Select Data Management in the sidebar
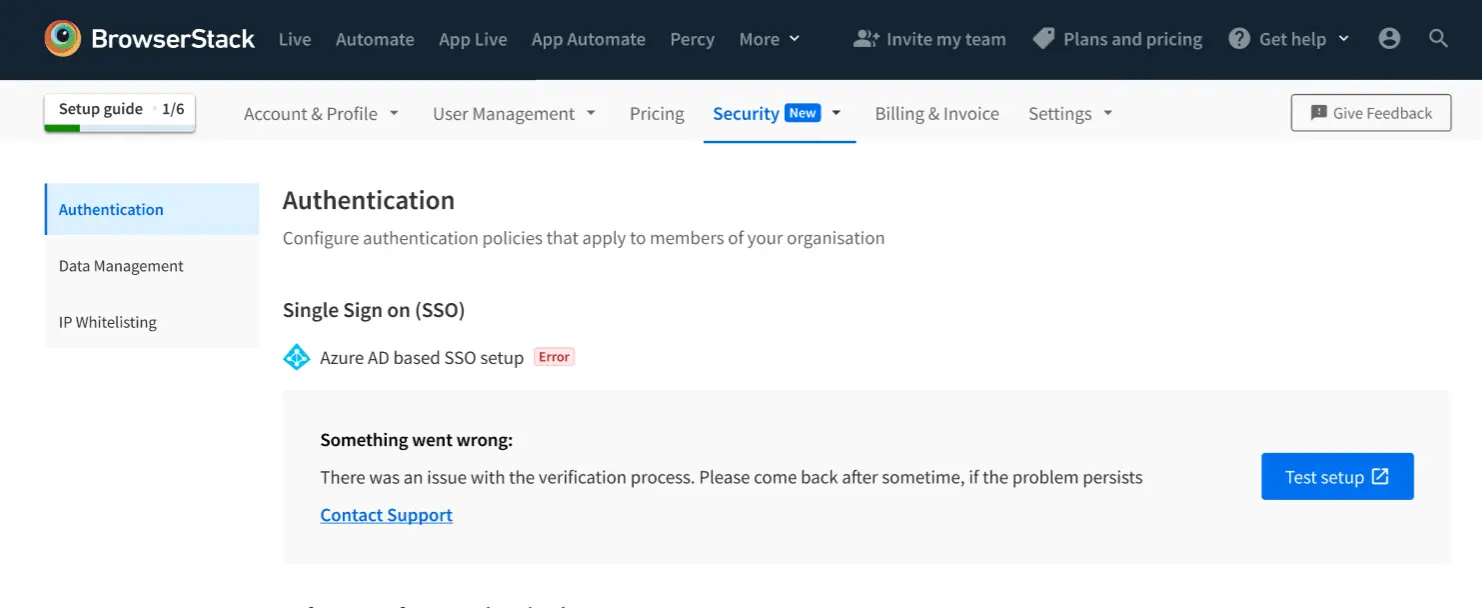 121,266
